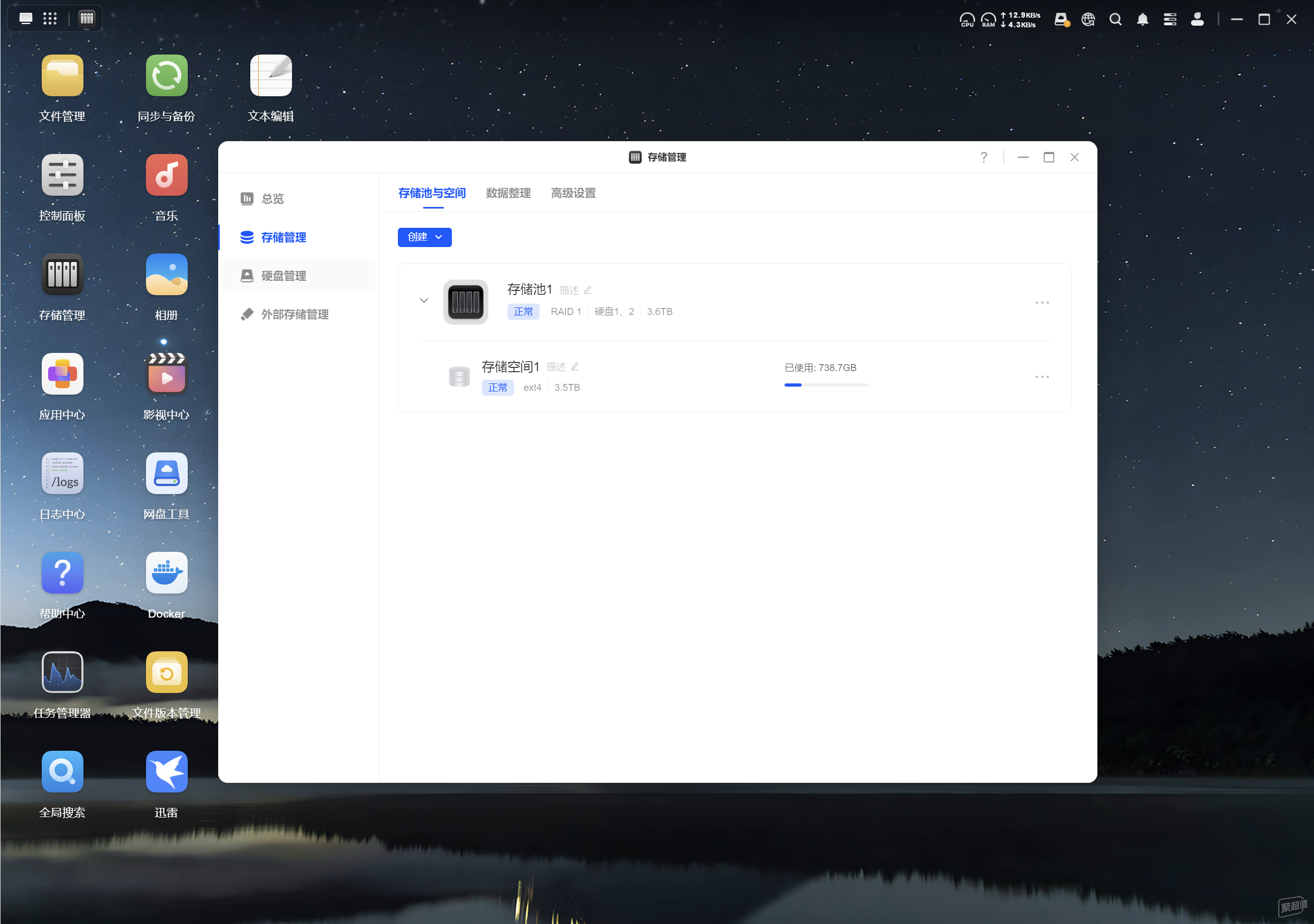The width and height of the screenshot is (1314, 924).
Task: Switch to the 存储池与空间 tab
Action: [x=432, y=193]
